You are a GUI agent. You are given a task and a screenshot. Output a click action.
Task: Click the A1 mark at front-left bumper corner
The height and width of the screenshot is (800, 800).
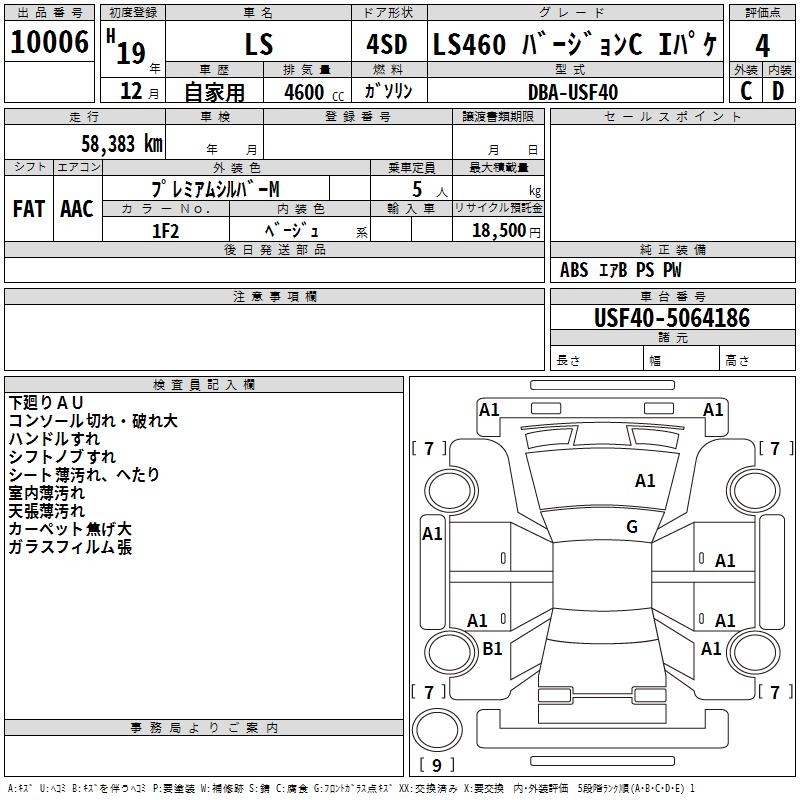pos(489,410)
